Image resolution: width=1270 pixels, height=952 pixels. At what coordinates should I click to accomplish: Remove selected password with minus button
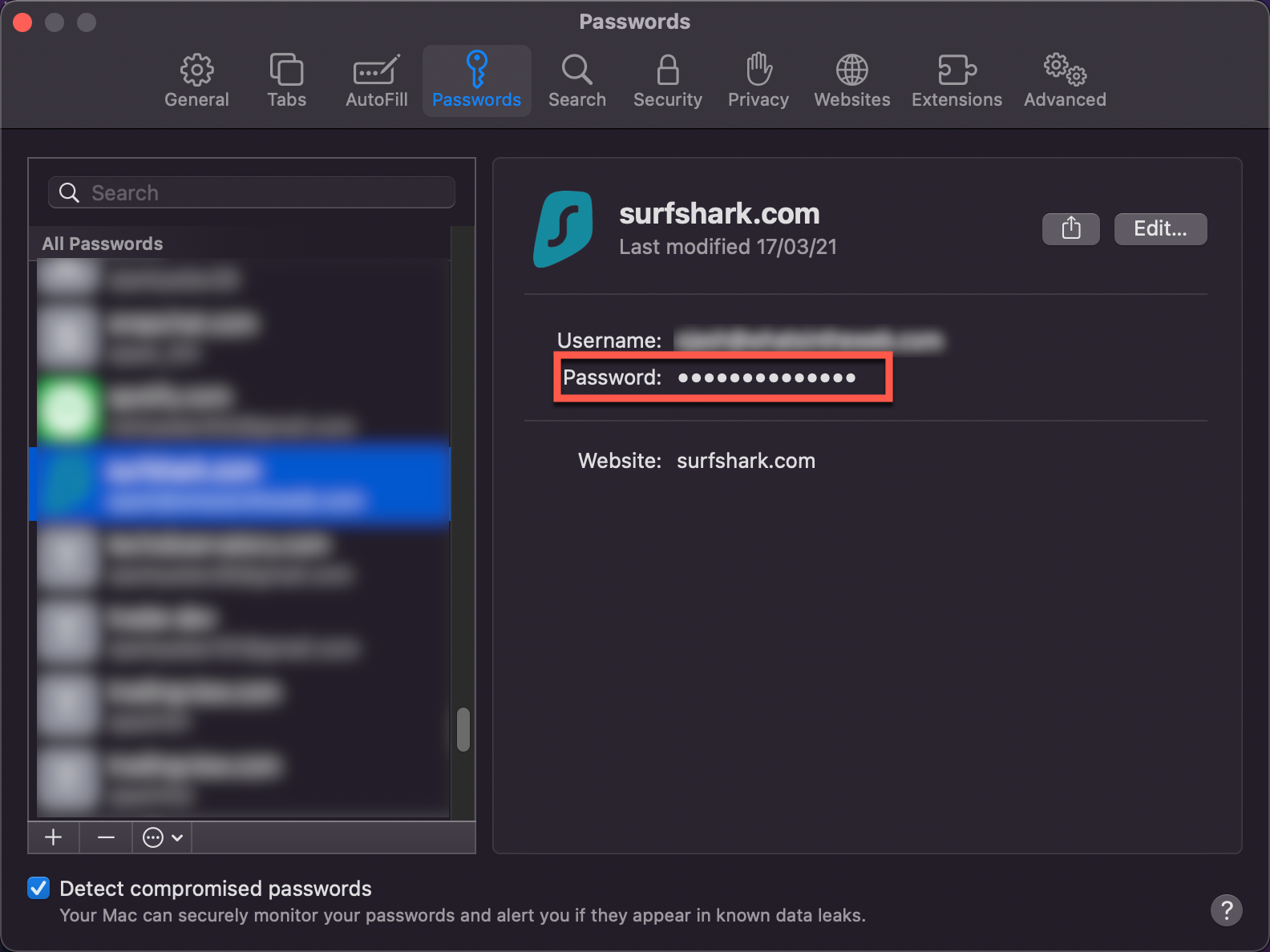click(x=106, y=837)
